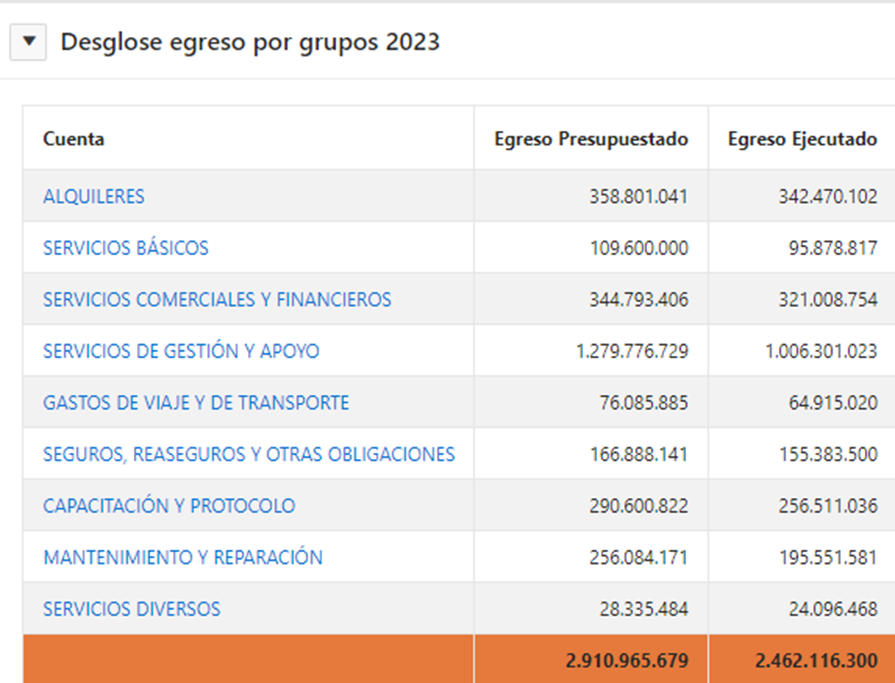Select executed value 64.915.020
Image resolution: width=895 pixels, height=683 pixels.
tap(833, 403)
